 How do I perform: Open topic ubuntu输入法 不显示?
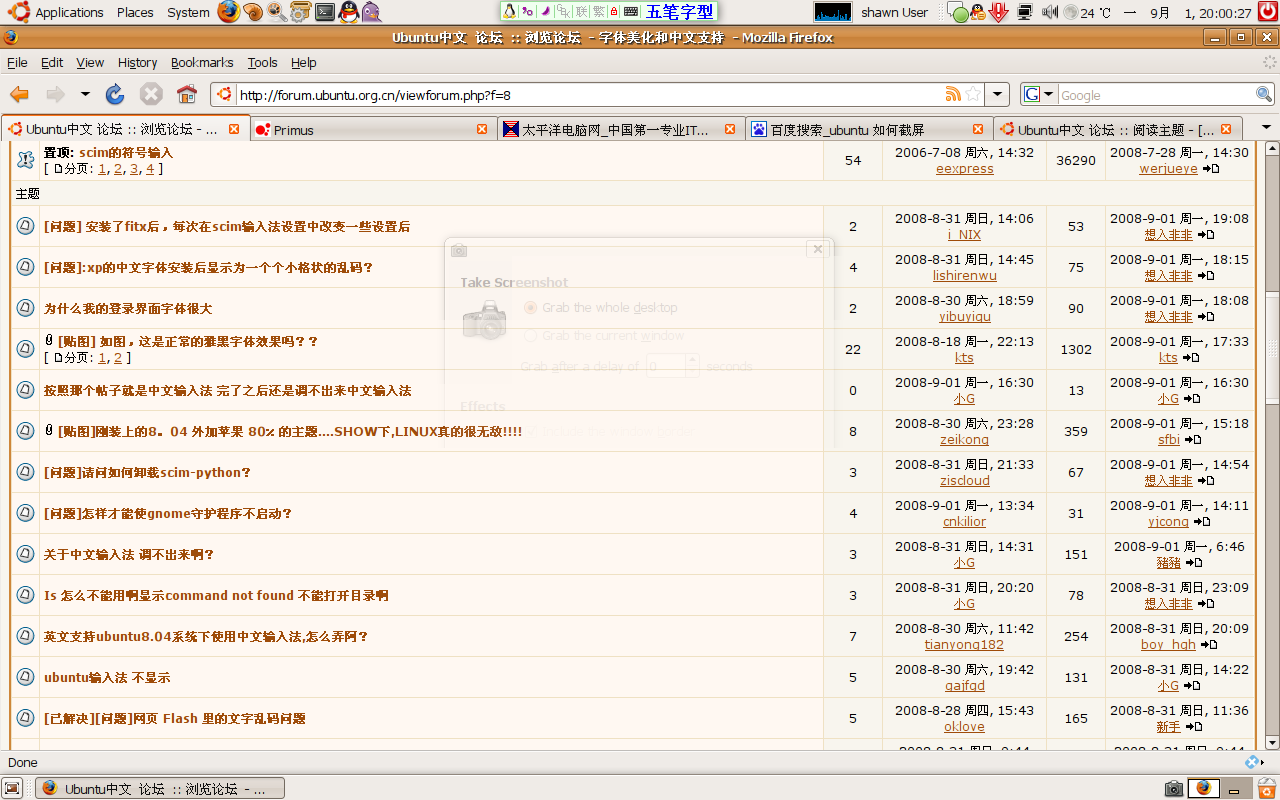[x=107, y=678]
